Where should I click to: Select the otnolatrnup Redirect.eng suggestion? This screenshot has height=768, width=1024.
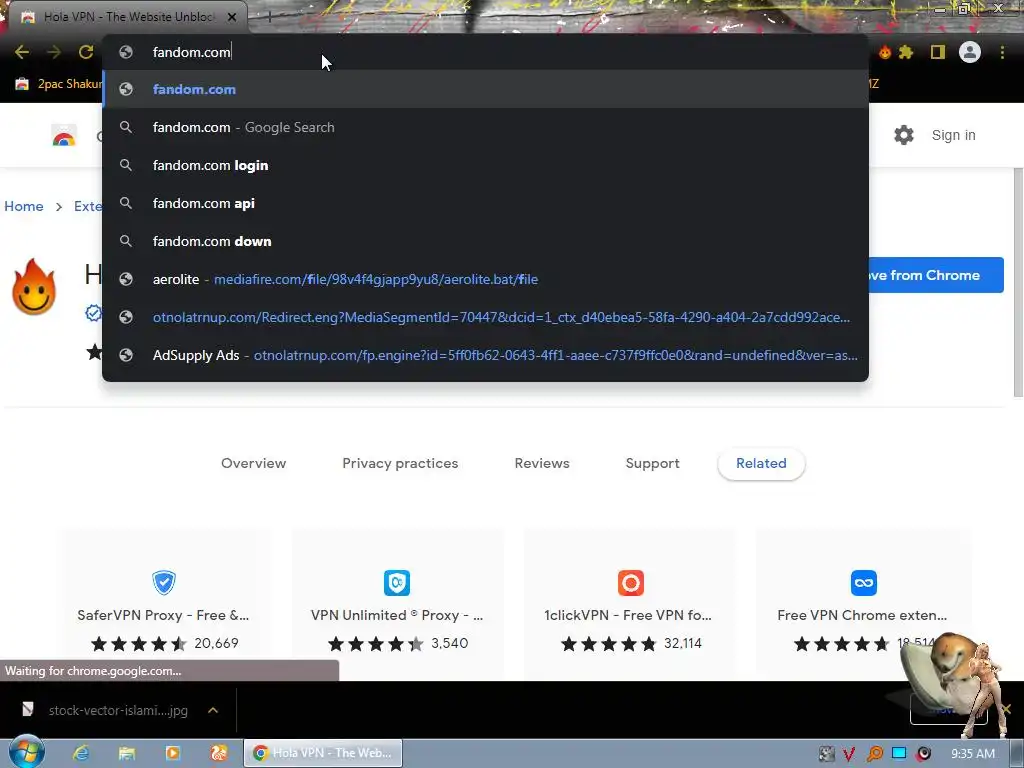485,317
